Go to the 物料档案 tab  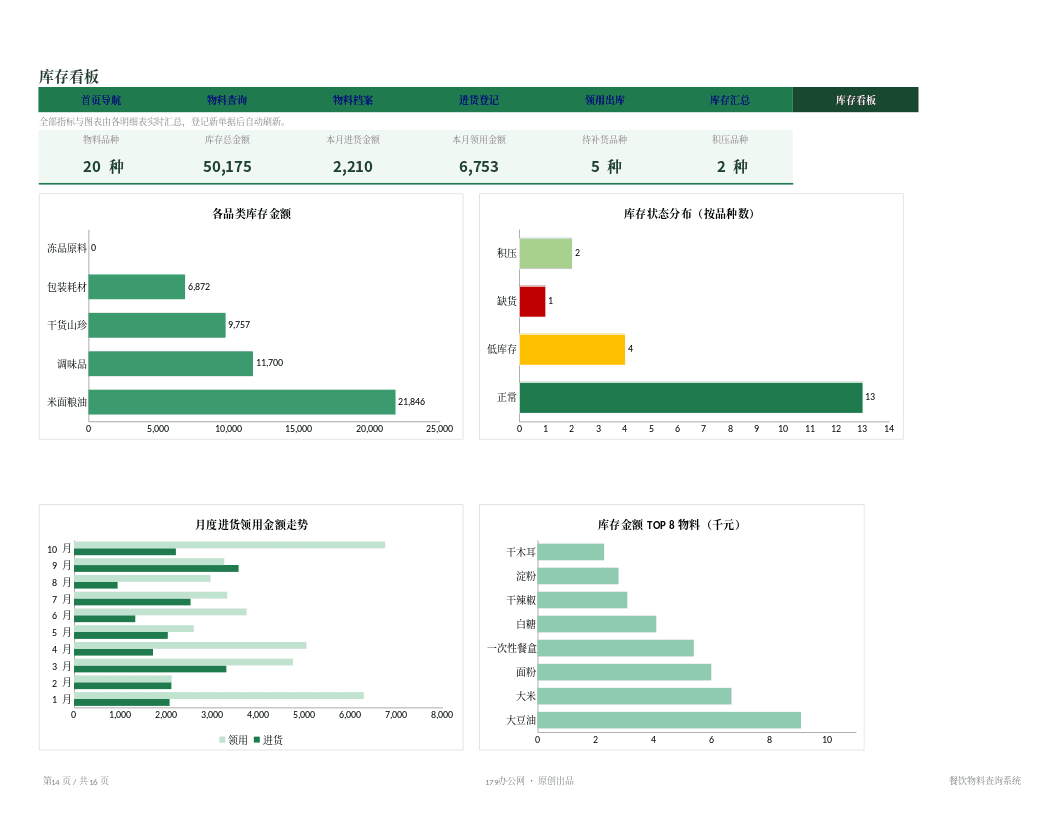click(x=353, y=100)
